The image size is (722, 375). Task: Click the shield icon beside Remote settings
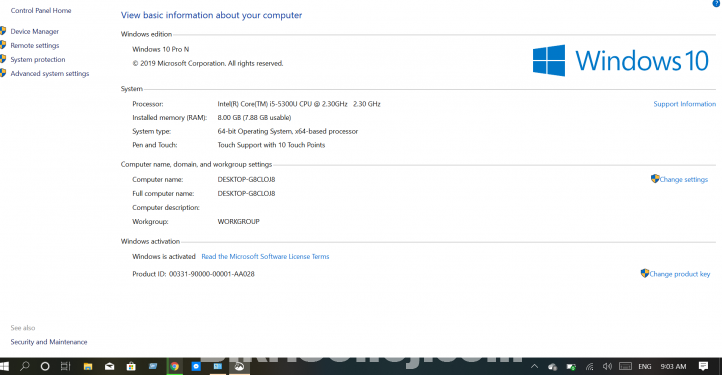click(x=3, y=45)
